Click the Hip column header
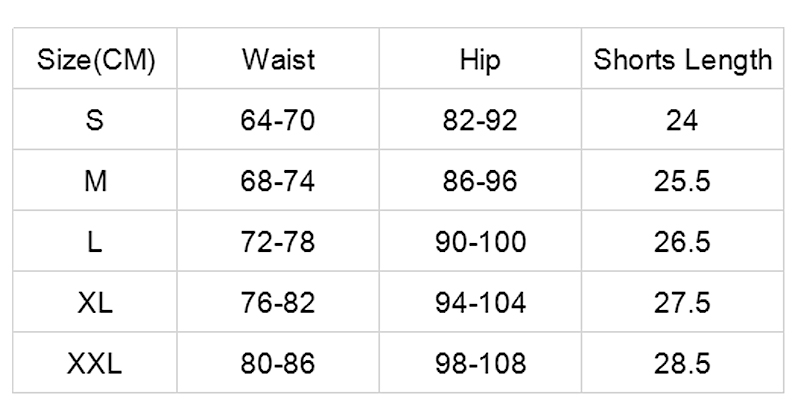 pos(479,60)
